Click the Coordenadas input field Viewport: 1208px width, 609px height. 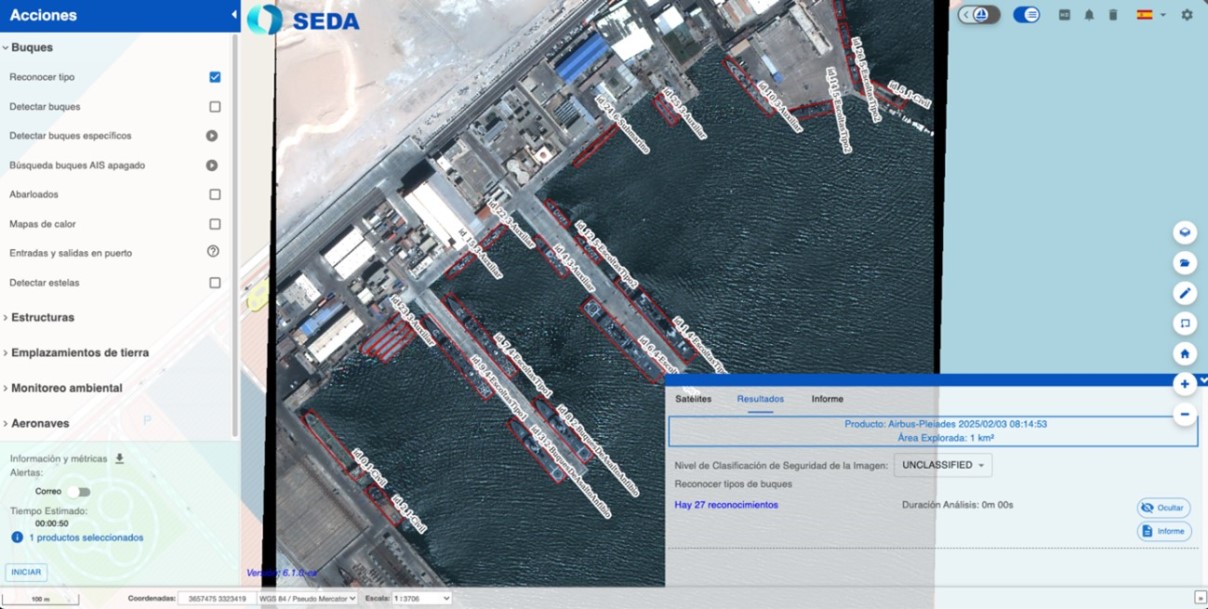tap(217, 599)
